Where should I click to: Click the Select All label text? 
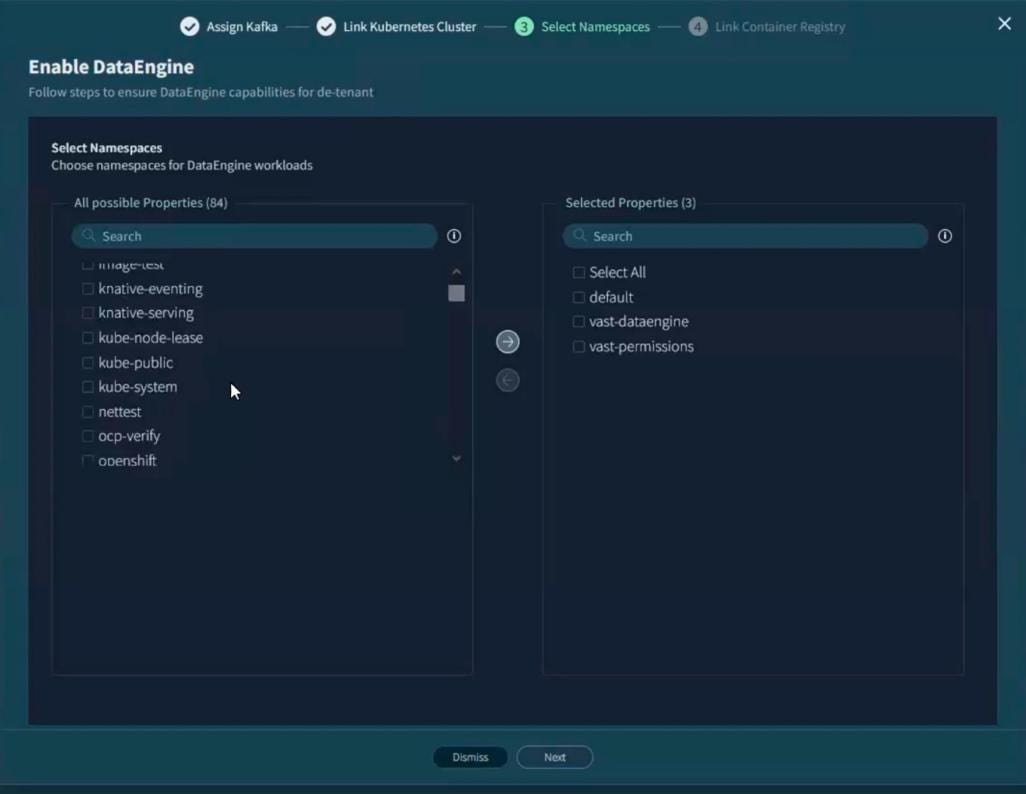[617, 272]
